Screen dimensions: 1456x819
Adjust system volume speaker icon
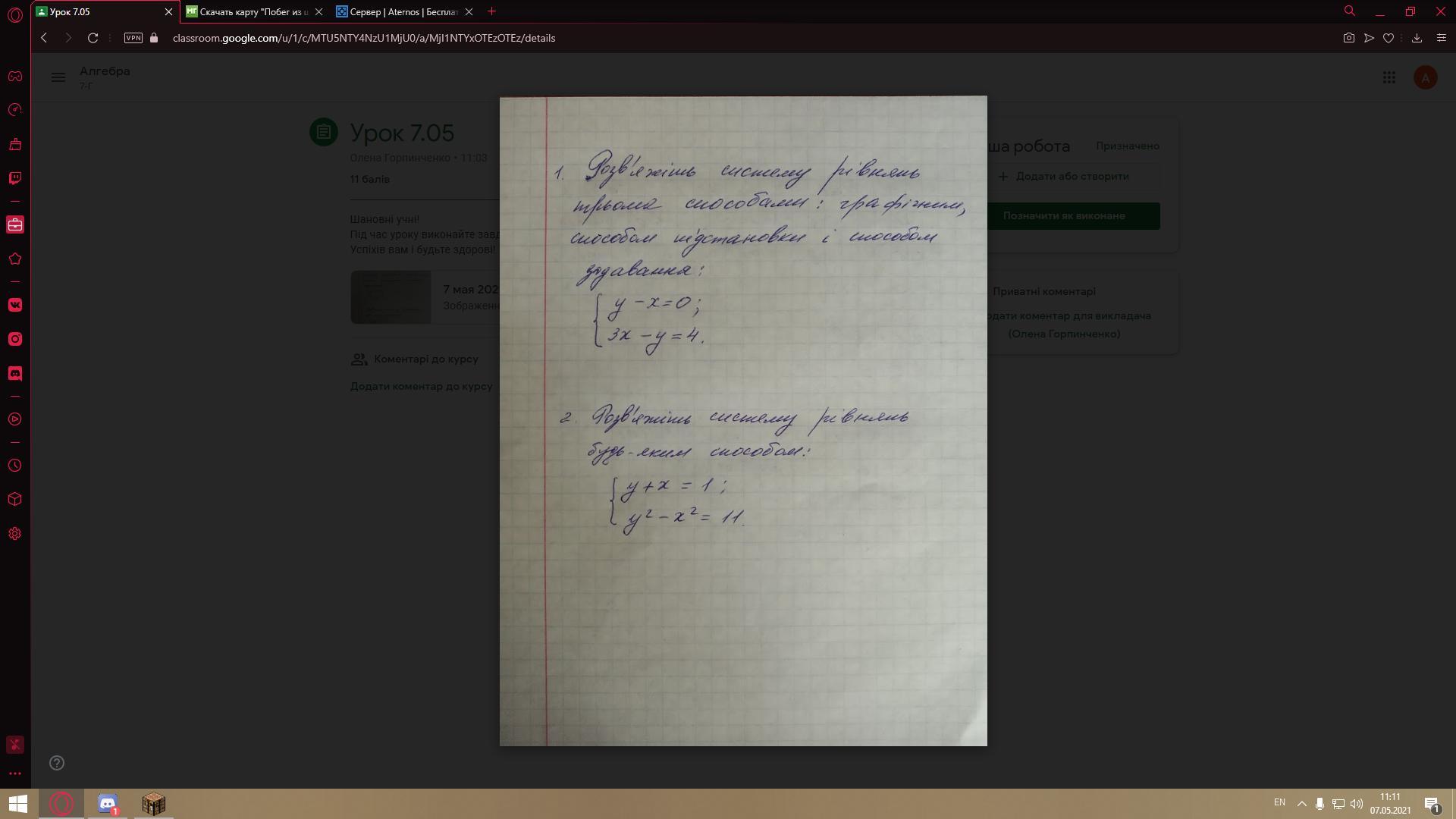coord(1357,804)
